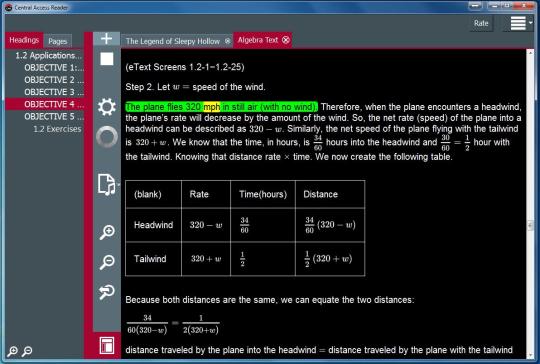Go to OBJECTIVE 3 heading

tap(54, 92)
